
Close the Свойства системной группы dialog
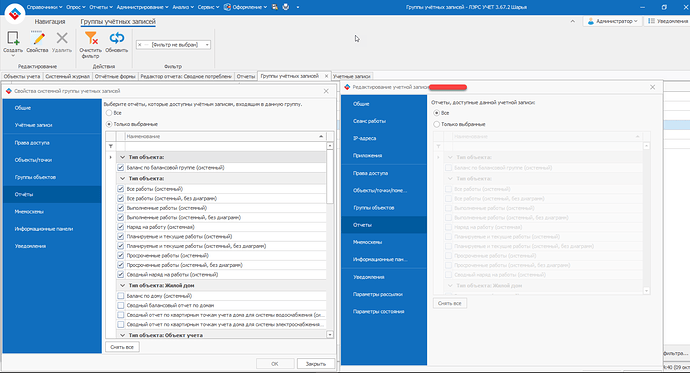point(326,91)
